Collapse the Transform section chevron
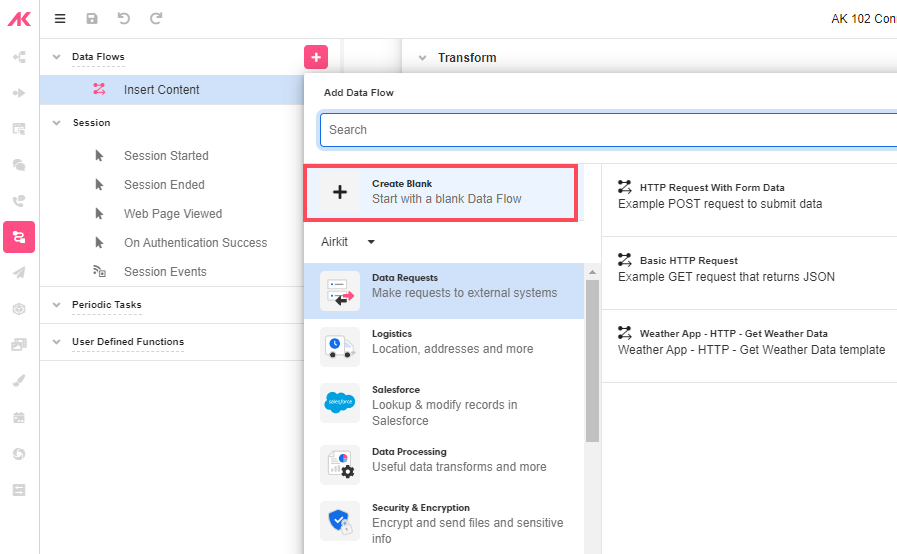The height and width of the screenshot is (554, 897). click(x=422, y=58)
